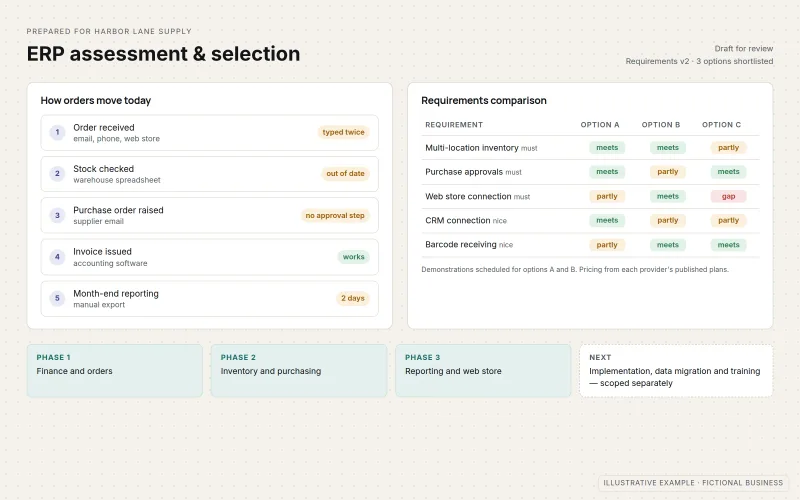Click the 'Order received' step title
This screenshot has width=800, height=500.
click(x=104, y=128)
